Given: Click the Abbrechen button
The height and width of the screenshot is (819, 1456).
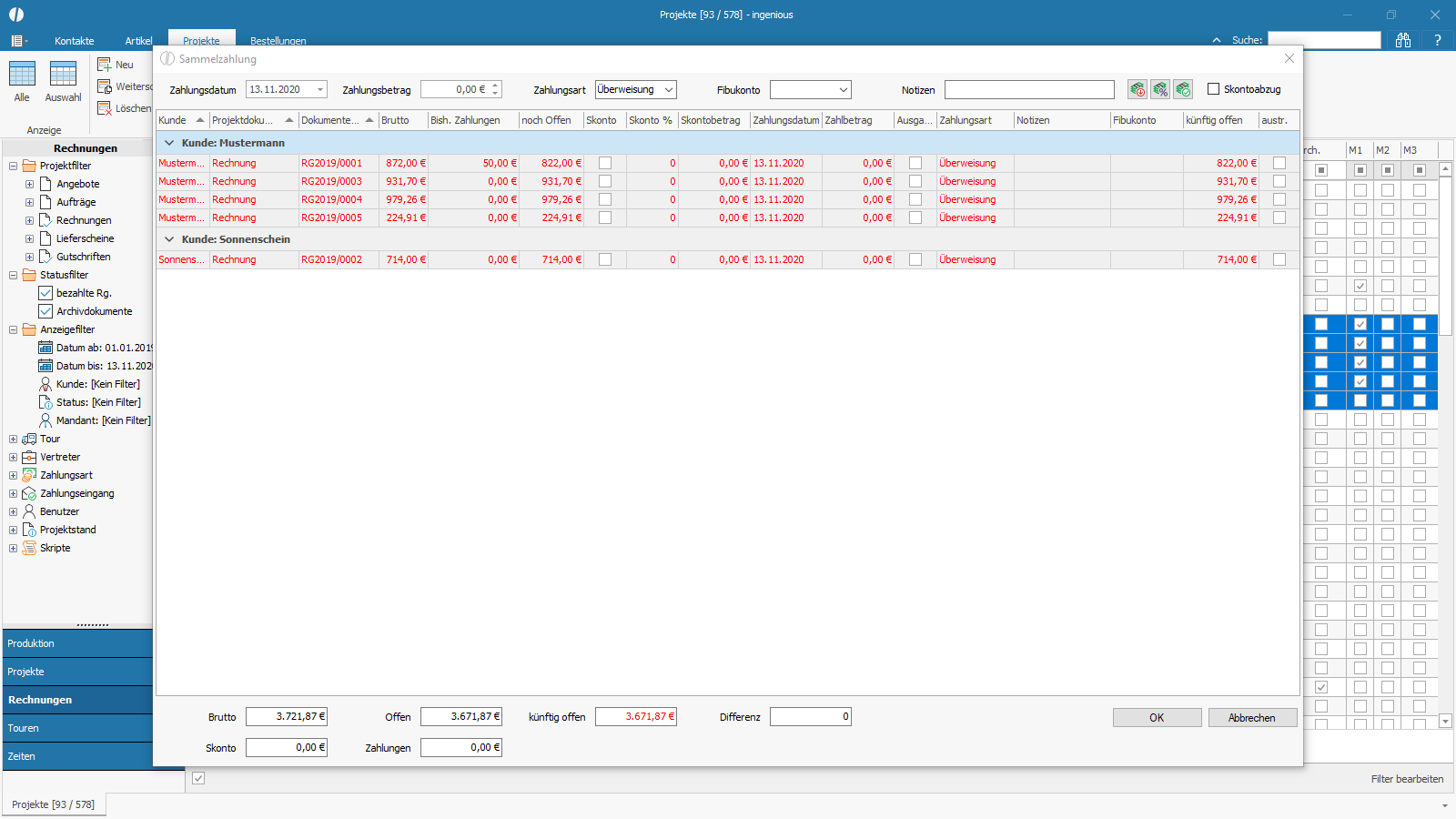Looking at the screenshot, I should [1252, 718].
